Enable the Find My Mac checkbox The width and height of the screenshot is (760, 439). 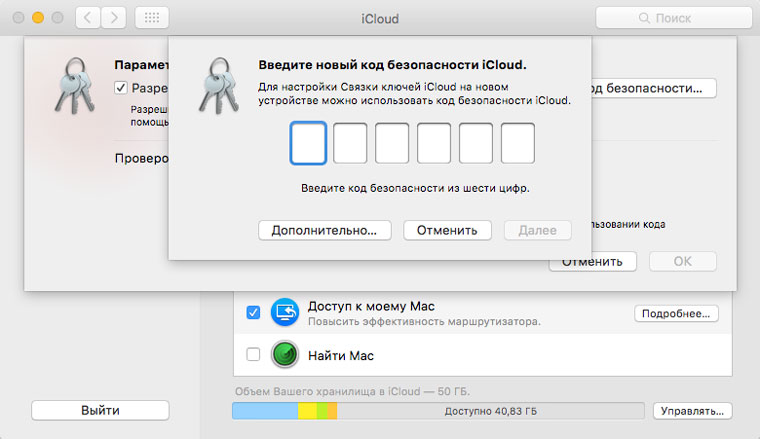pos(253,354)
